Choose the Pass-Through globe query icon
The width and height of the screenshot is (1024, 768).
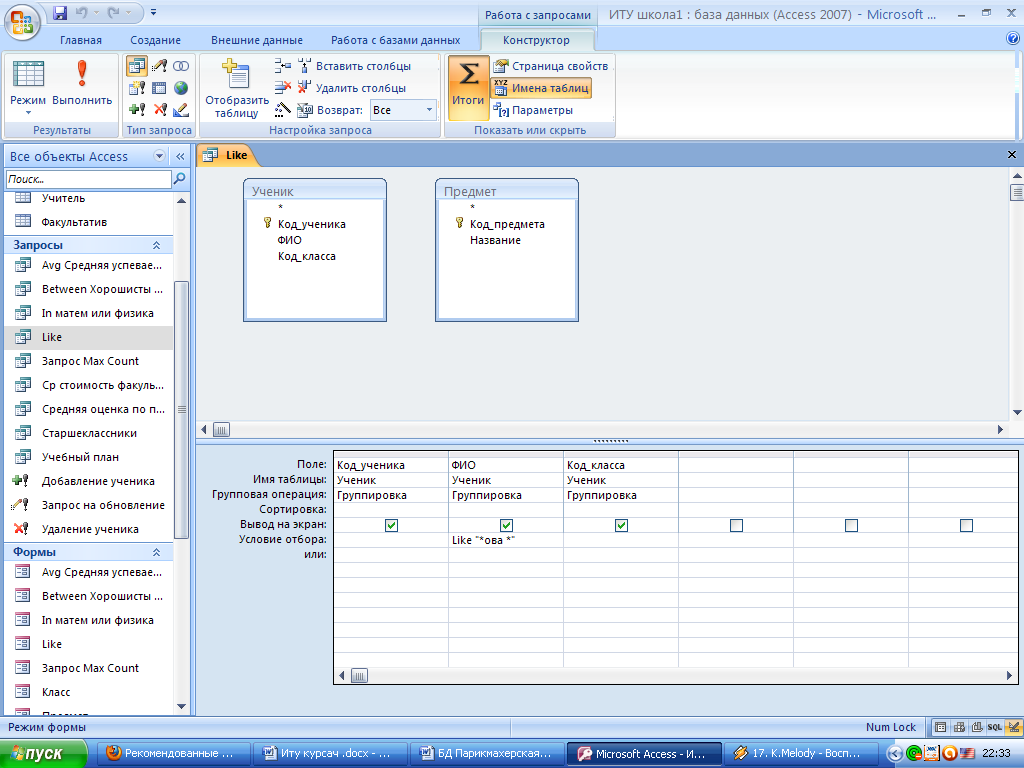pos(181,88)
